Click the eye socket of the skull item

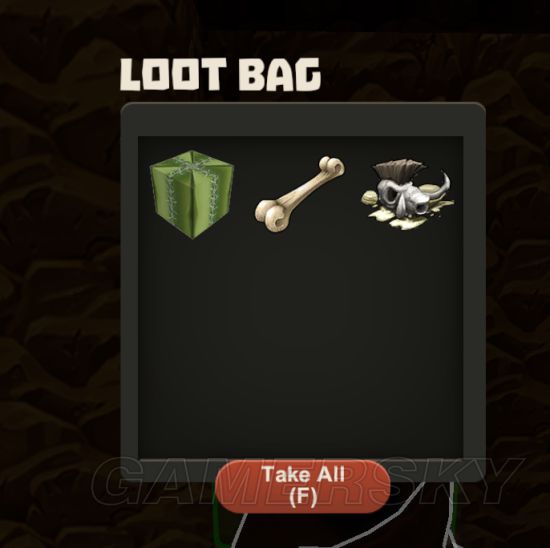390,195
